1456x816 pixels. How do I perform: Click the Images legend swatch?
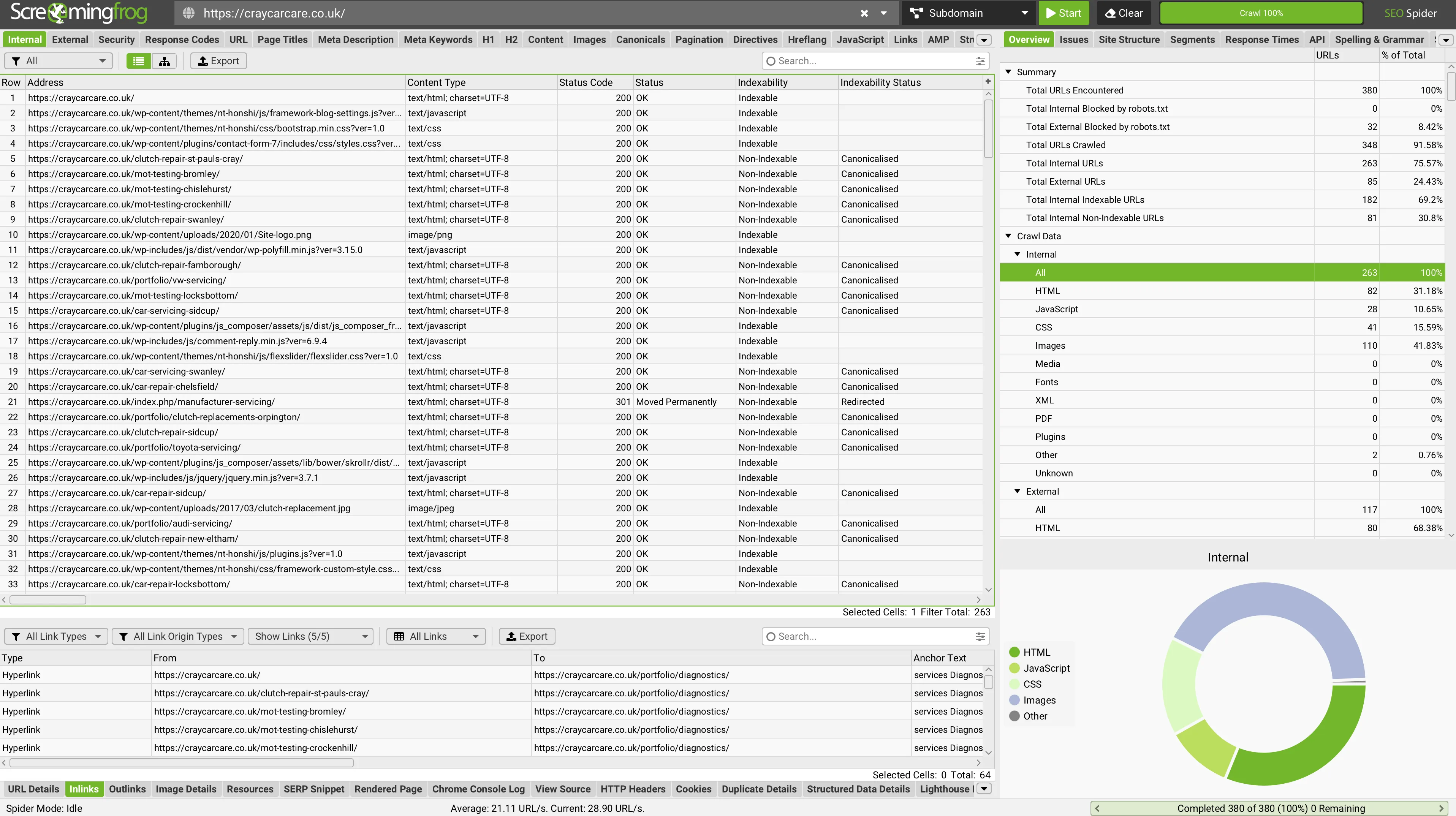pyautogui.click(x=1014, y=700)
